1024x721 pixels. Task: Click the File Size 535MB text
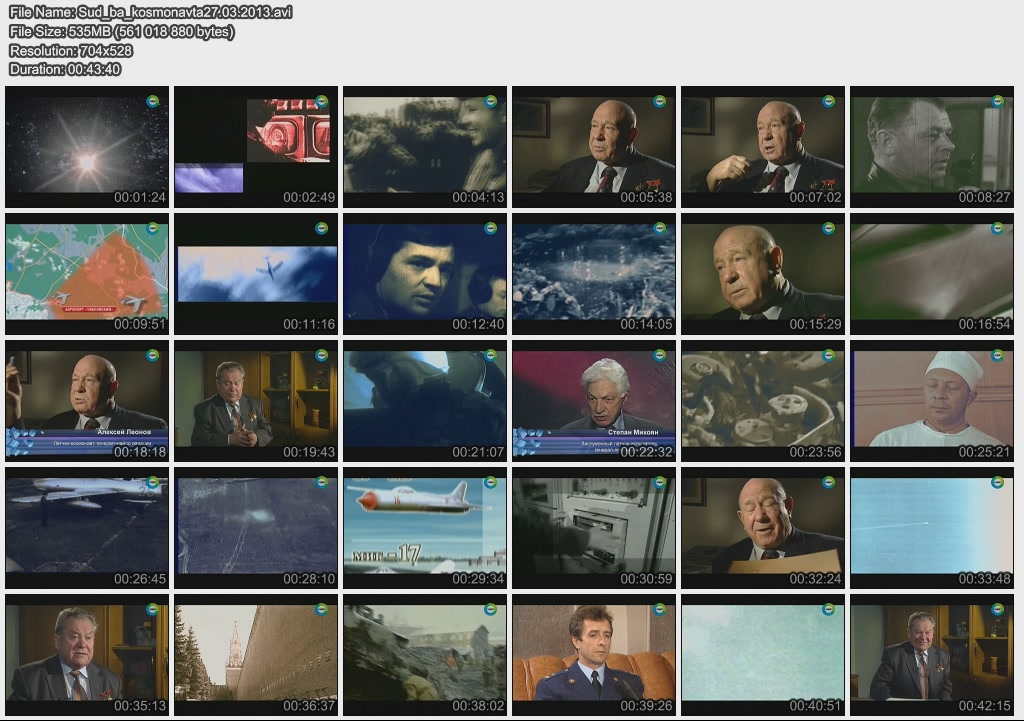(121, 32)
